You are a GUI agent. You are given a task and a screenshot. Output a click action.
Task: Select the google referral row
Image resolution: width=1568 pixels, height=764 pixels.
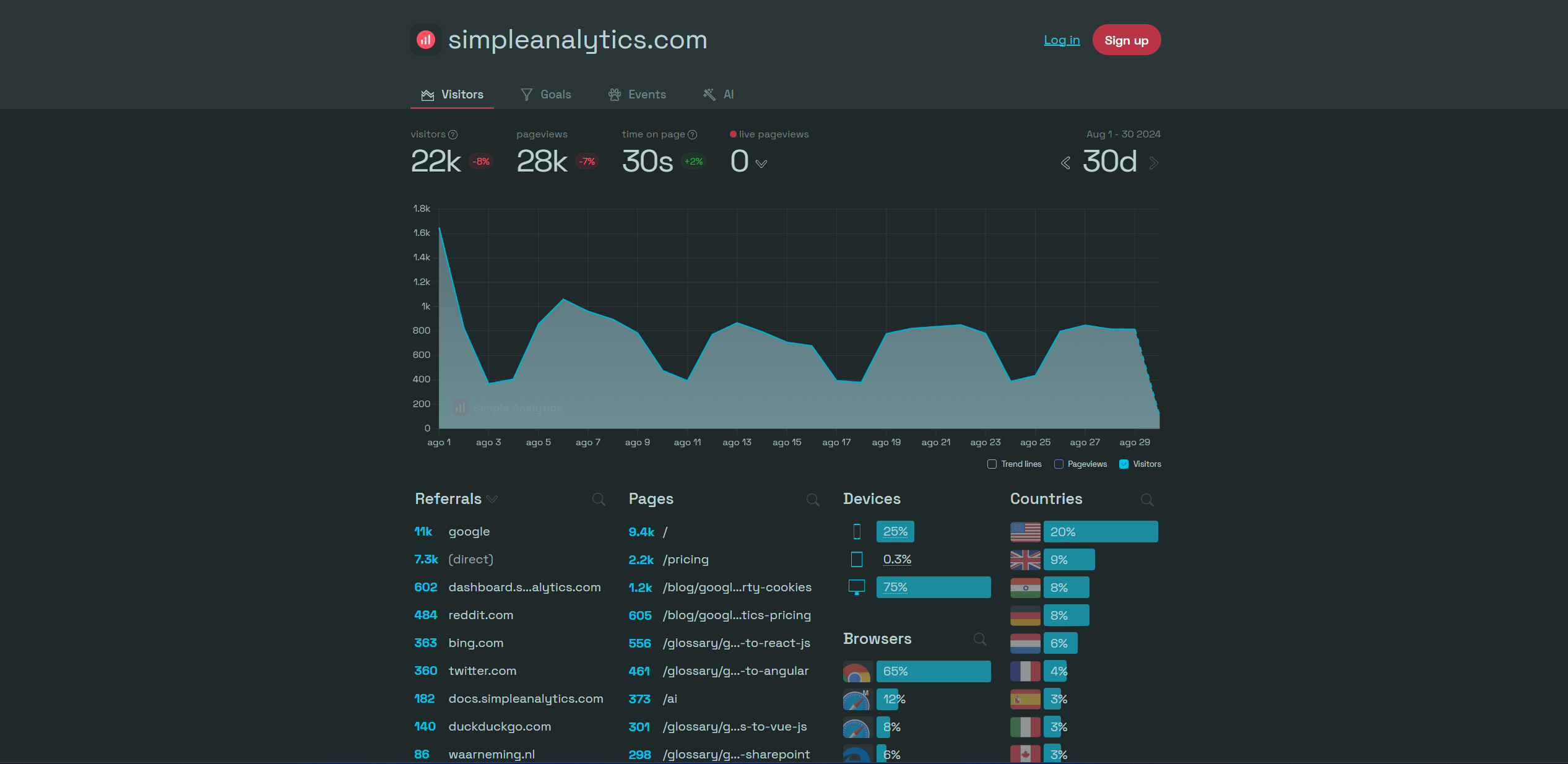[x=510, y=532]
